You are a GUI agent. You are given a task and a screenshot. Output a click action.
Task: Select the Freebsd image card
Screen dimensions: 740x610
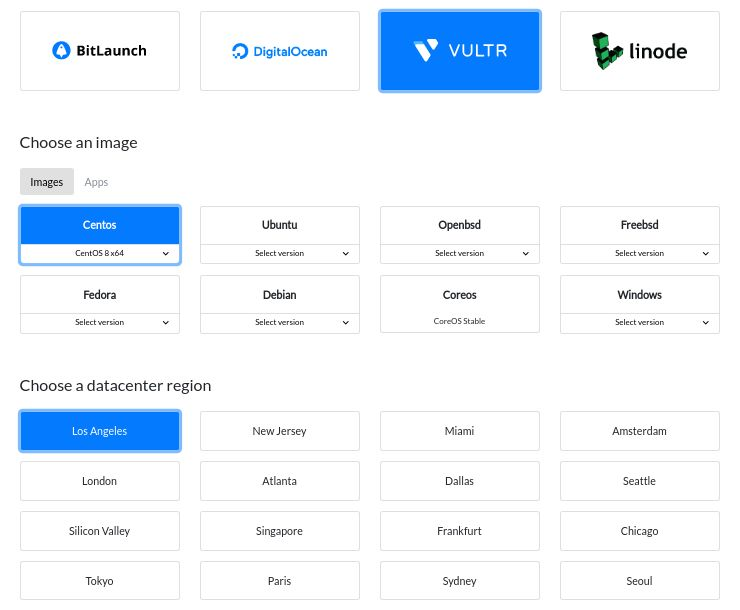[x=640, y=226]
